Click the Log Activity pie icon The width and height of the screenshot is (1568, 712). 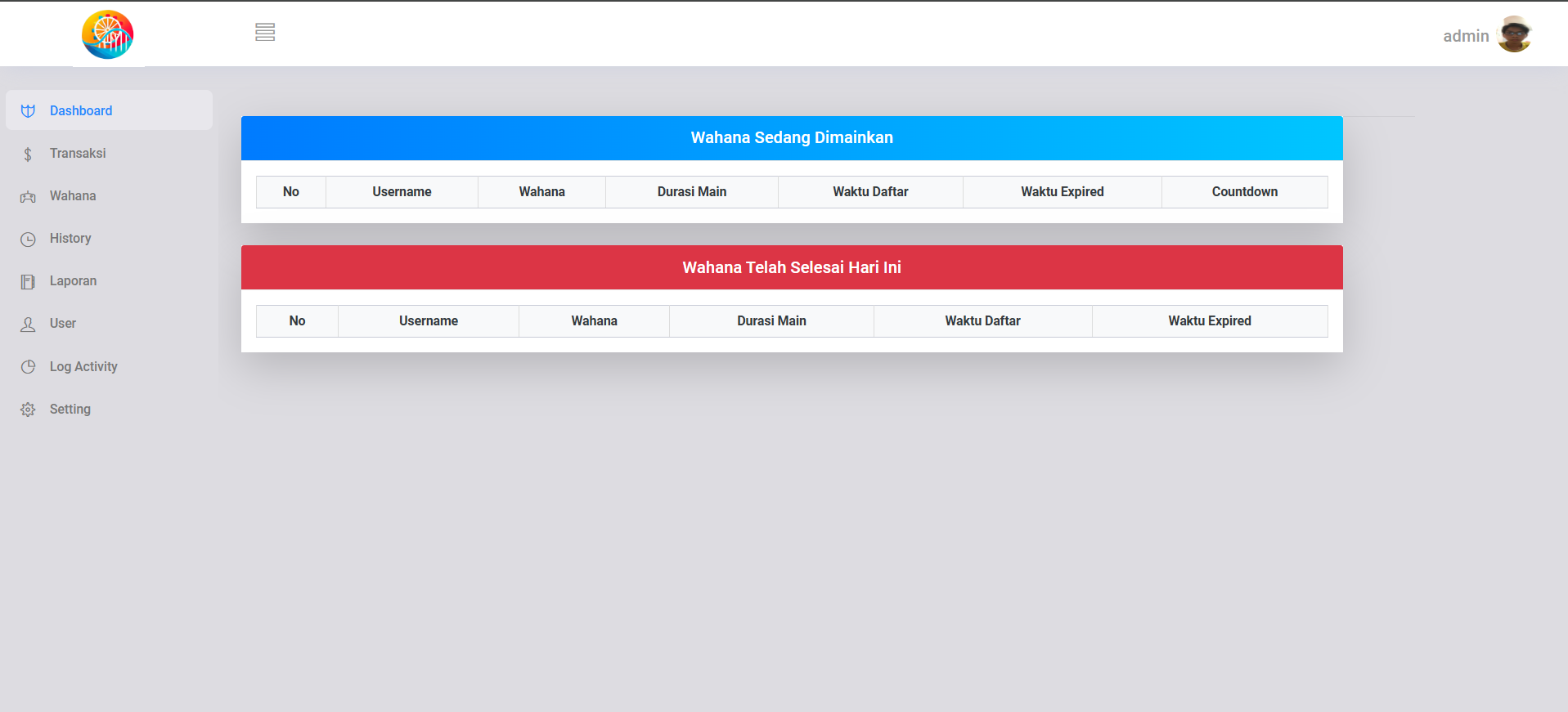[x=28, y=367]
